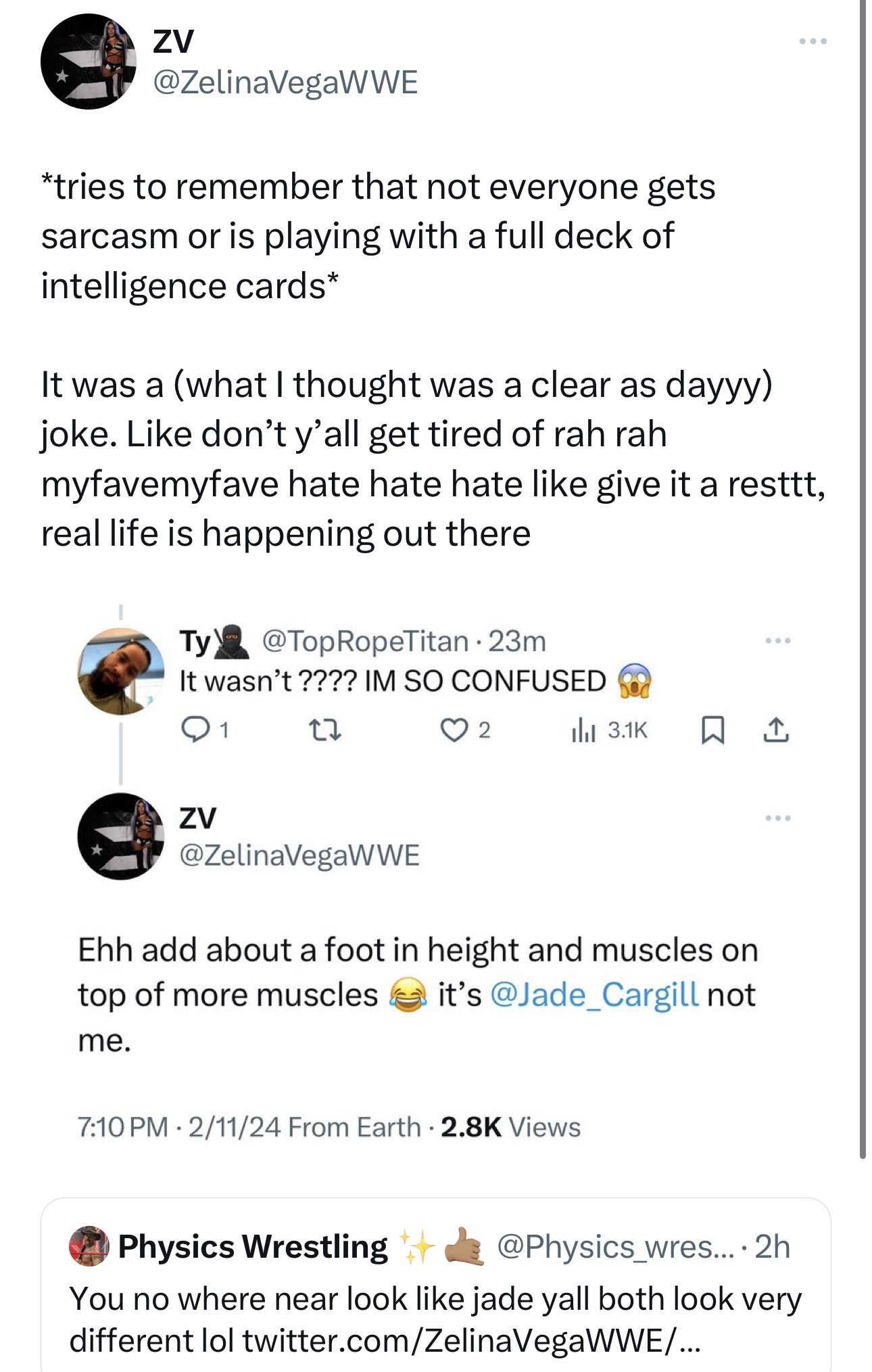The image size is (872, 1372).
Task: Click the 2.8K Views count
Action: point(510,1127)
